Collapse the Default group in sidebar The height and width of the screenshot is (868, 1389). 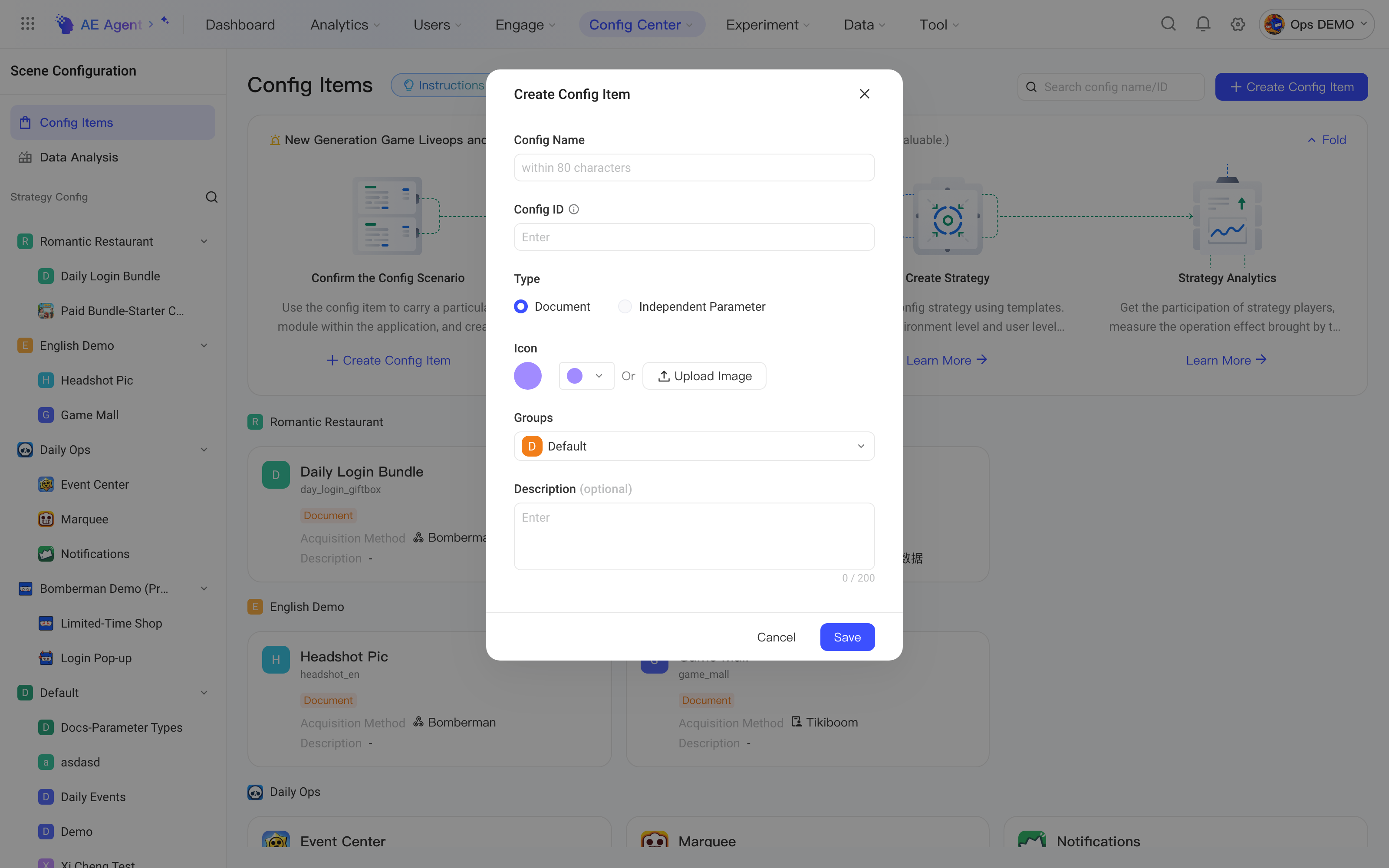pos(204,693)
